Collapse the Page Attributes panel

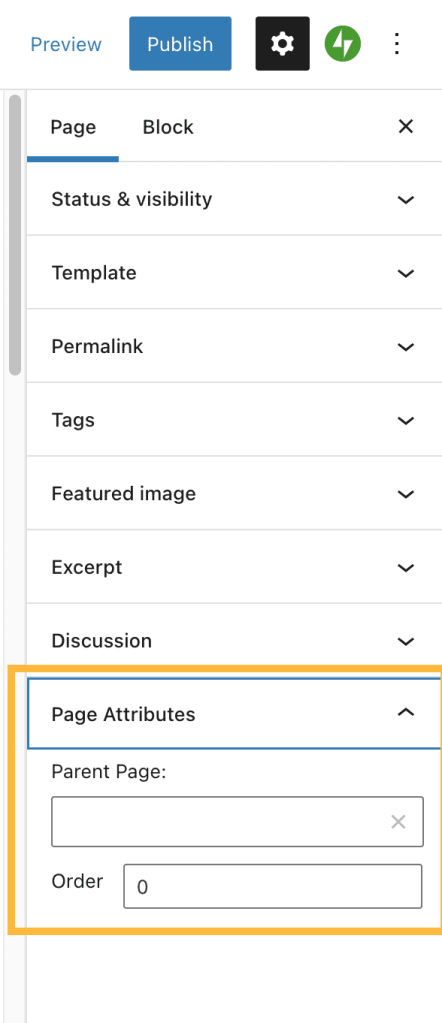tap(234, 714)
